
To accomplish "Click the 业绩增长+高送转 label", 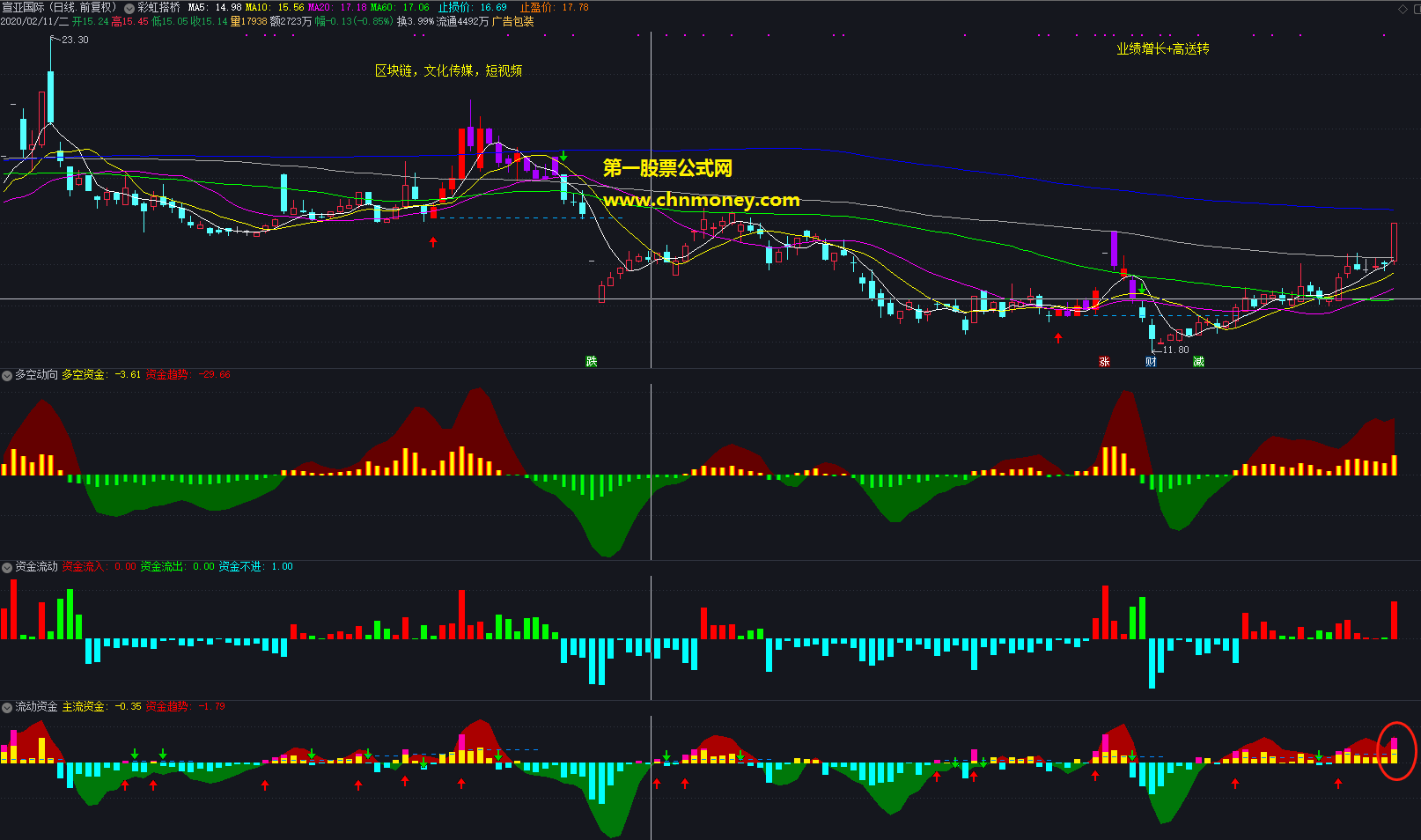I will [x=1163, y=49].
